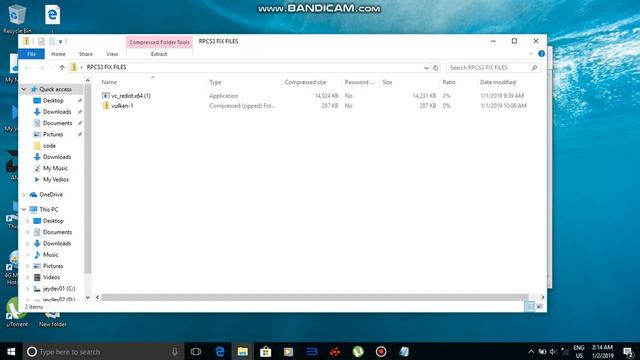
Task: Open the Explorer help icon
Action: pyautogui.click(x=541, y=54)
